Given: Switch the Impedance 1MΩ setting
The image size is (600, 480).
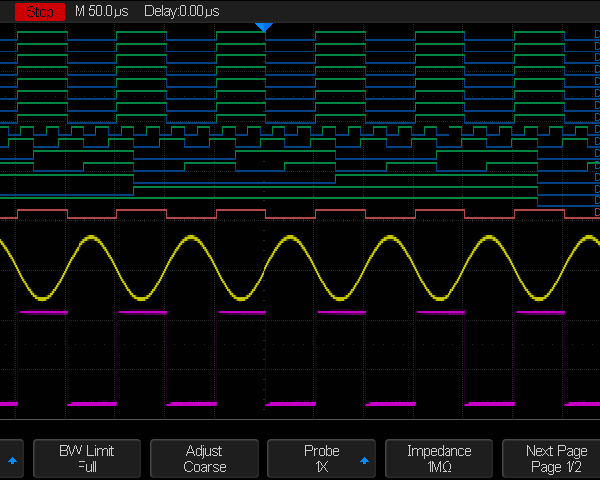Looking at the screenshot, I should [x=439, y=467].
